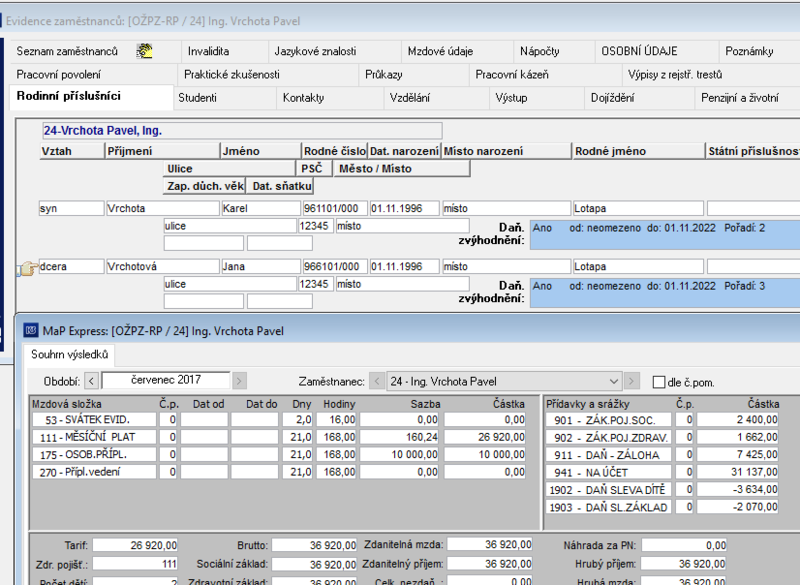Click the období field showing červenec 2017
The image size is (800, 585).
point(166,380)
